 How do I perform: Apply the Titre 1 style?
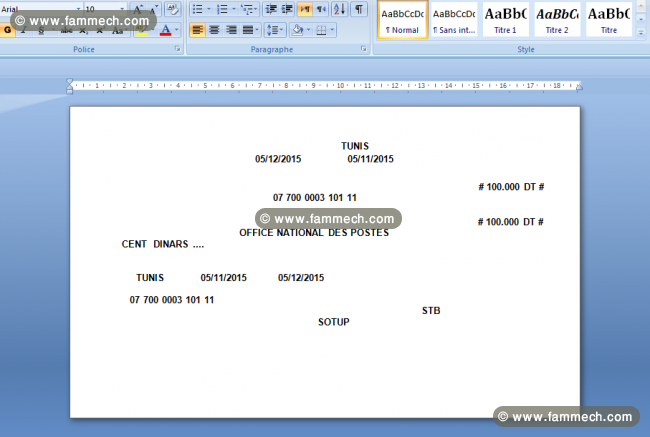point(505,20)
